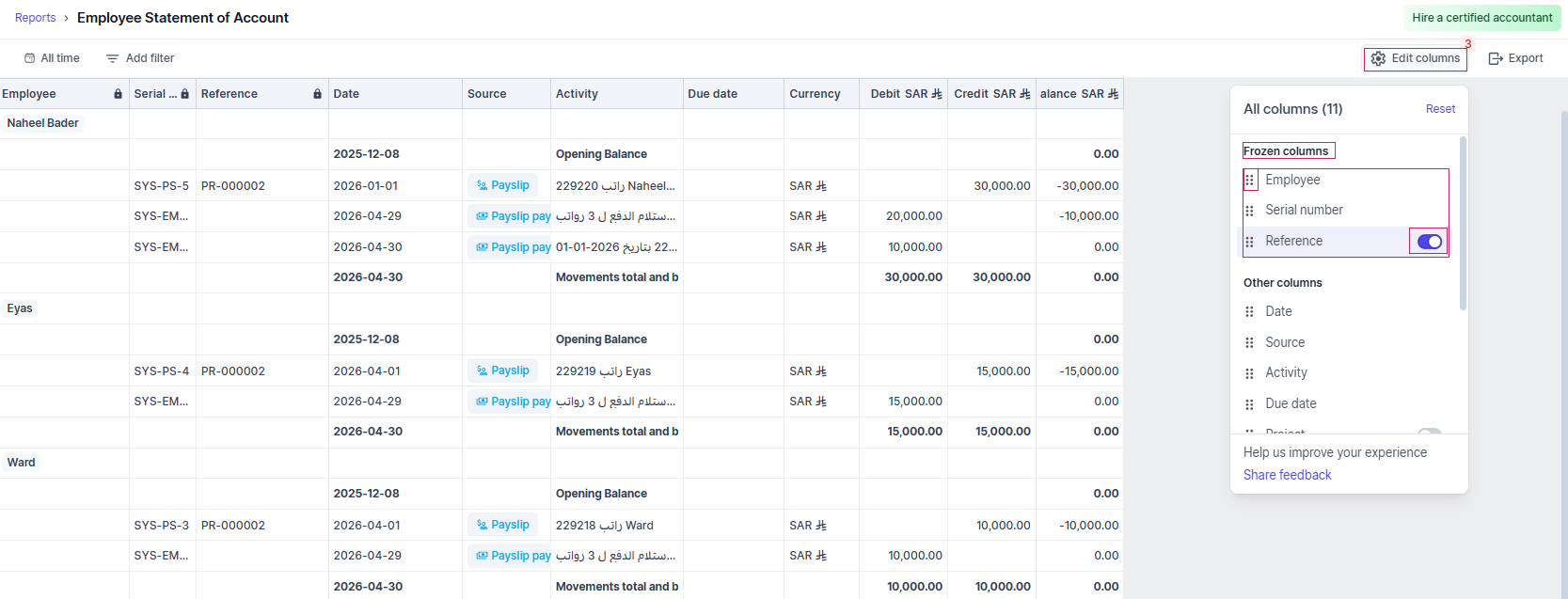The width and height of the screenshot is (1568, 599).
Task: Toggle off the Reference column switch
Action: [1429, 242]
